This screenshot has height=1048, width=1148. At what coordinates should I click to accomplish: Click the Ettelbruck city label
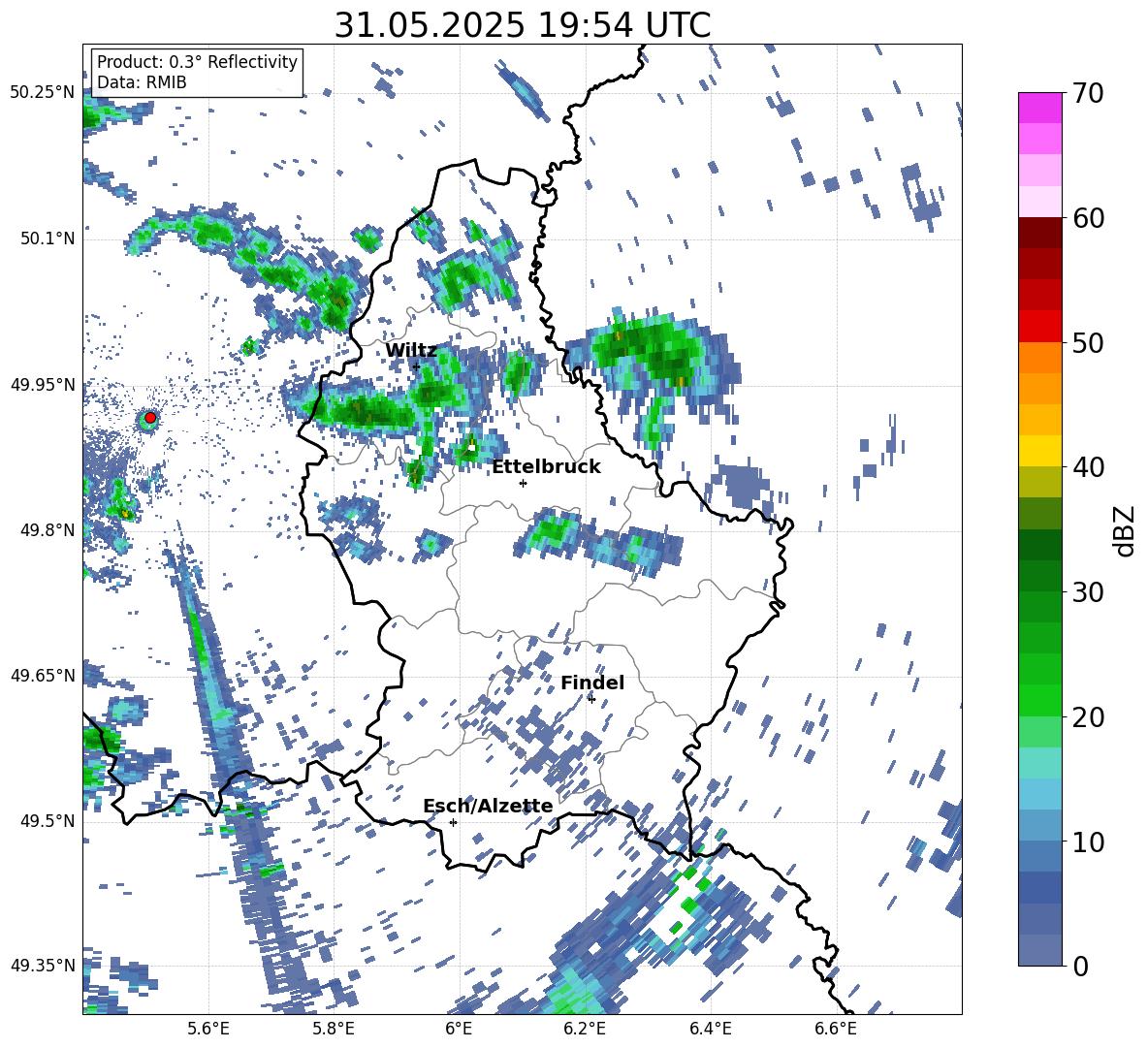pyautogui.click(x=546, y=467)
